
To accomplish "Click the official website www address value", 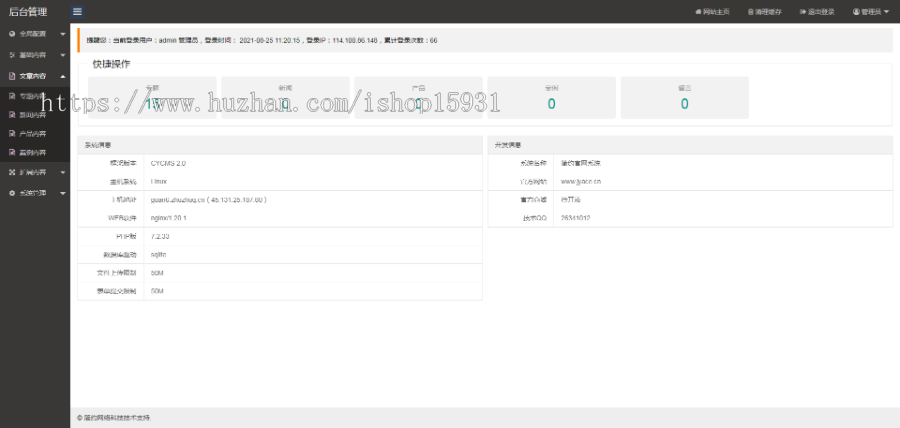I will point(580,181).
